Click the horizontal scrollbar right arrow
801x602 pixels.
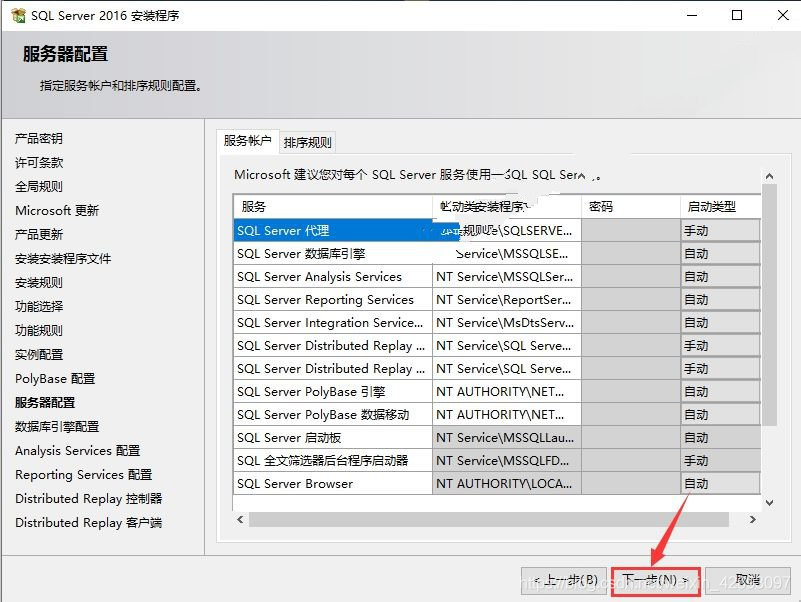752,519
